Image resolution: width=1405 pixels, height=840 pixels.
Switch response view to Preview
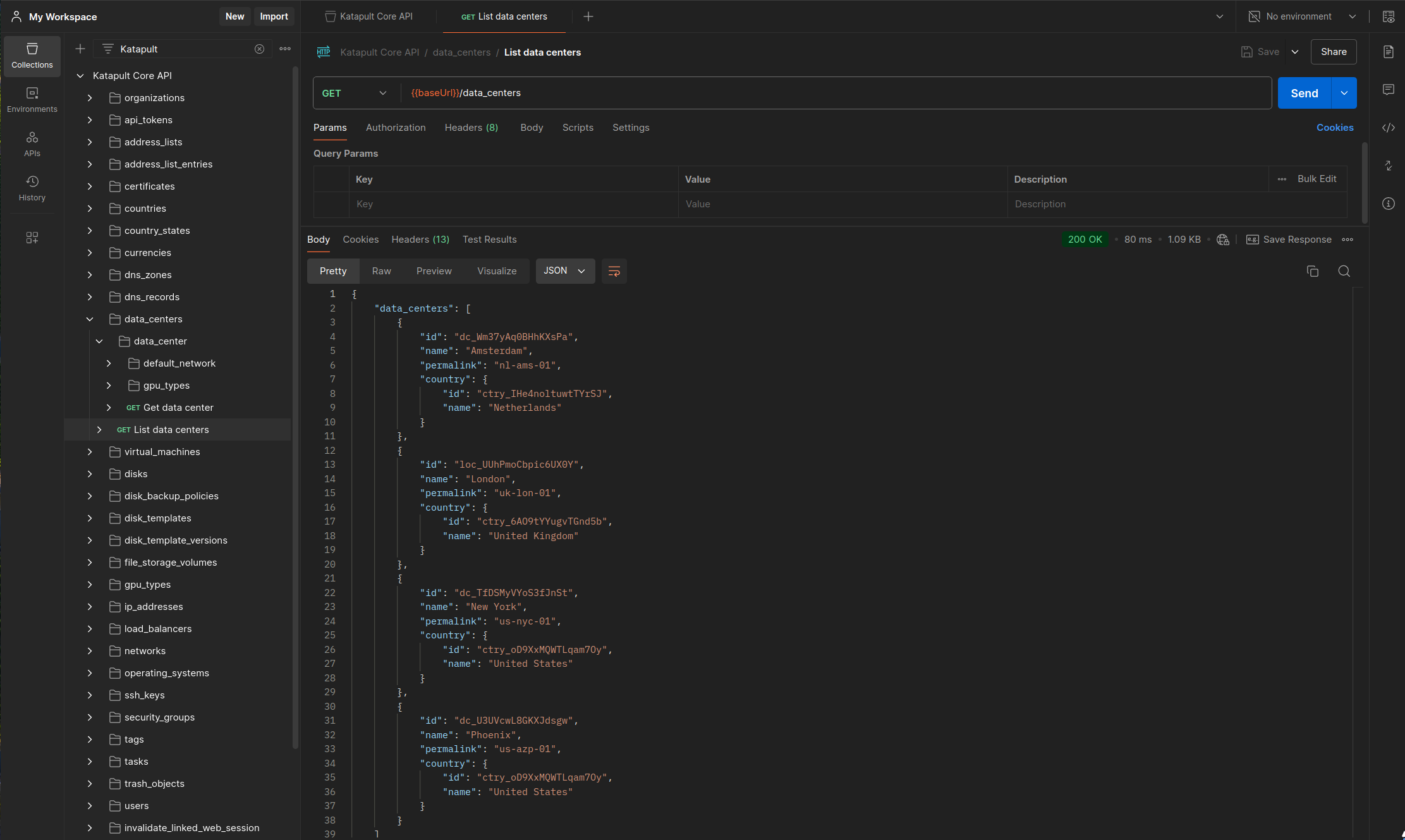point(434,271)
